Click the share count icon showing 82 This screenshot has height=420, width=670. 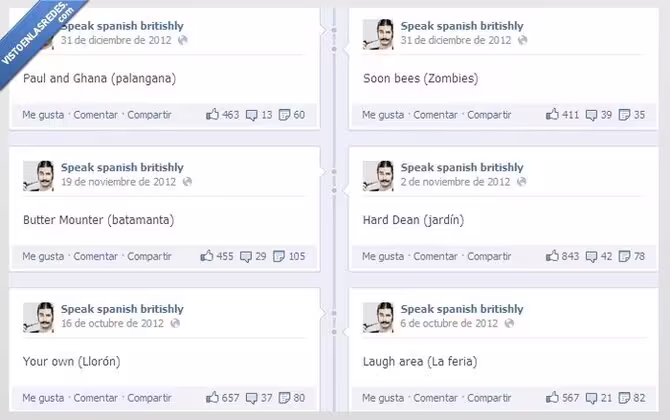[x=624, y=398]
